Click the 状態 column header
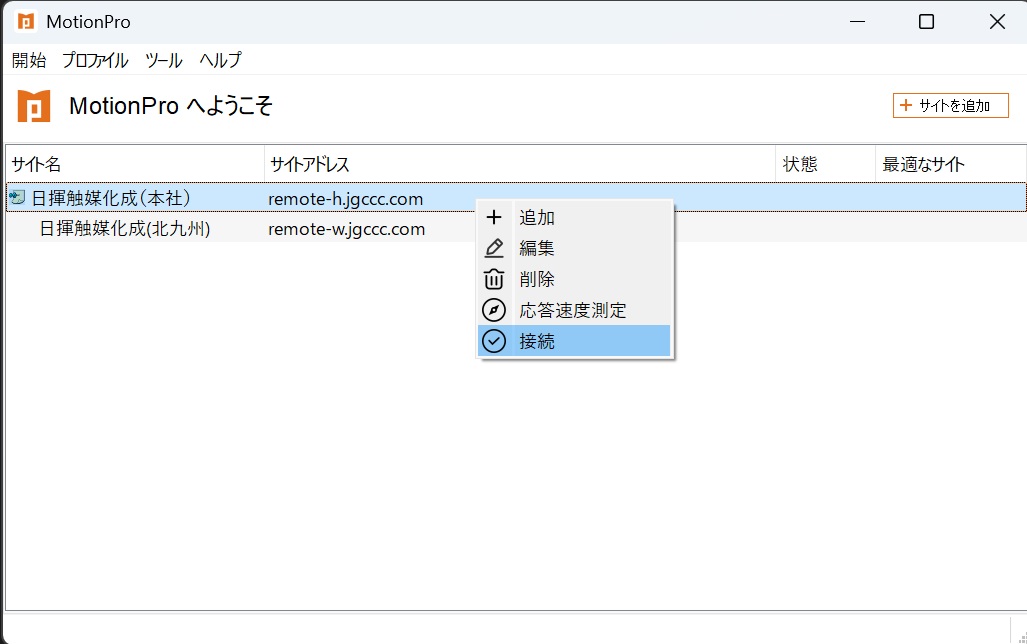 tap(826, 164)
